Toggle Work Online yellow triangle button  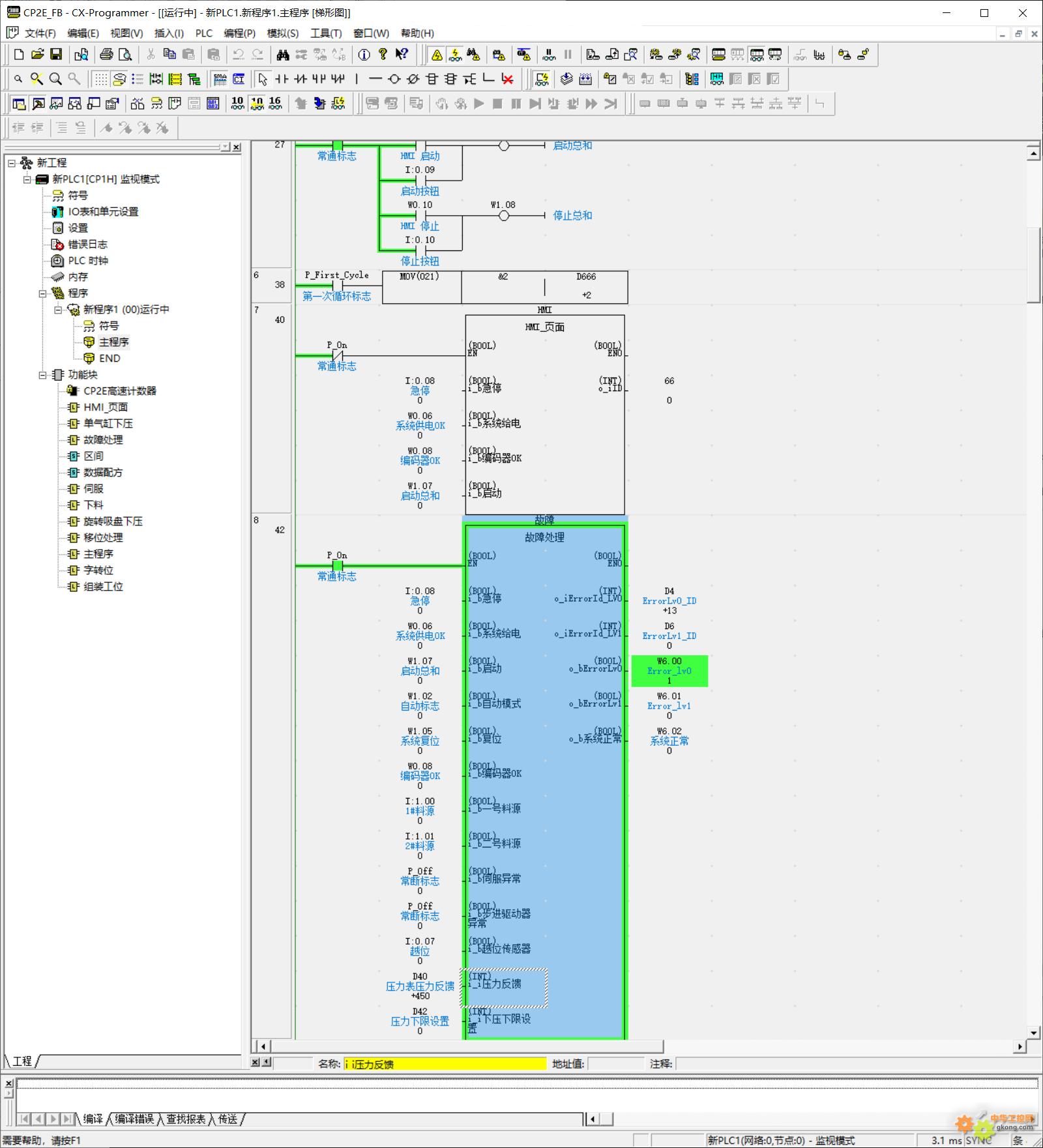[437, 55]
